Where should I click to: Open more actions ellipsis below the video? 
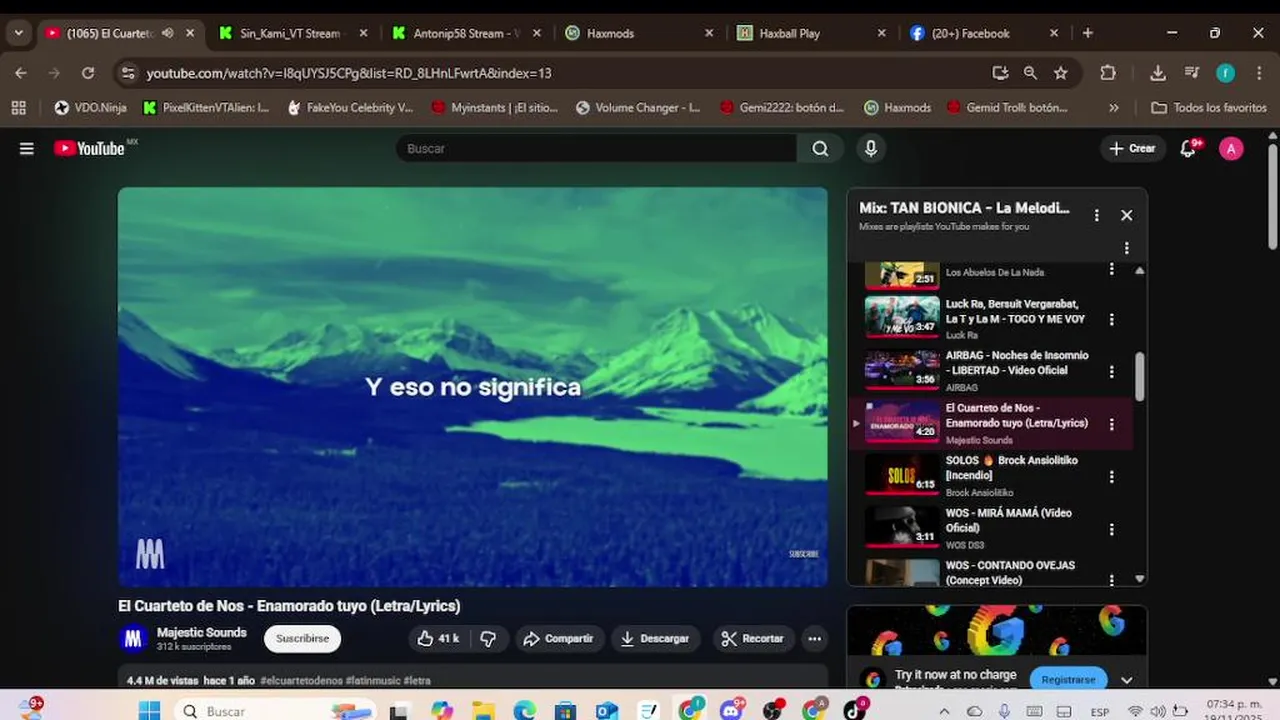click(x=814, y=638)
